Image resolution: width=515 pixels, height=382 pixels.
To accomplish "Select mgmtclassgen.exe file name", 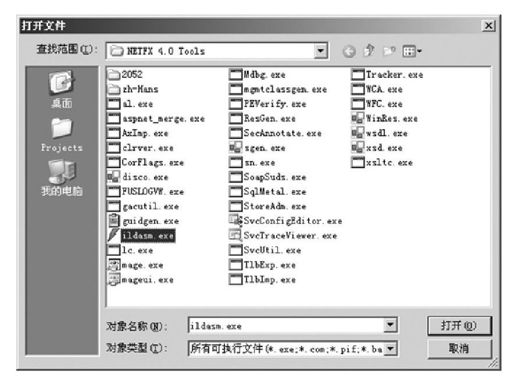I will pos(285,89).
